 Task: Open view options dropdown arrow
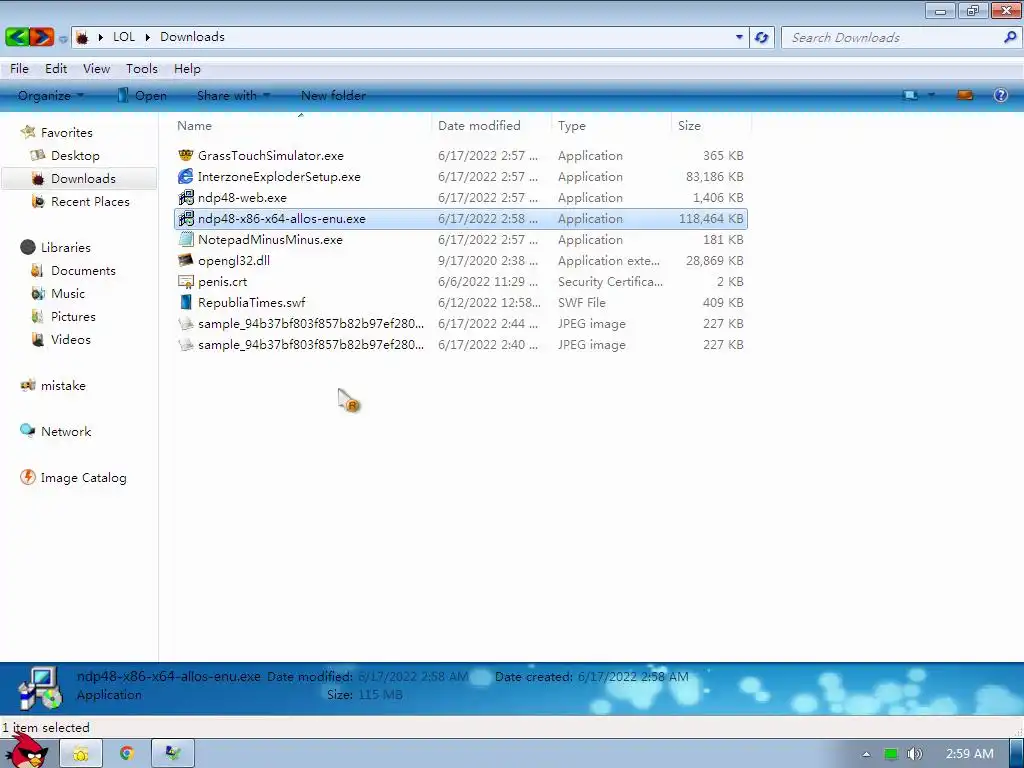(931, 95)
